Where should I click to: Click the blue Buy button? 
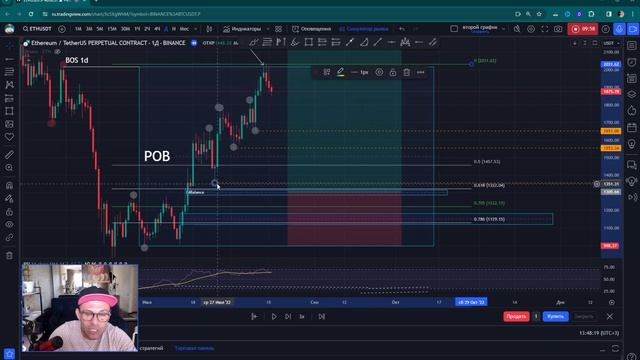click(556, 316)
